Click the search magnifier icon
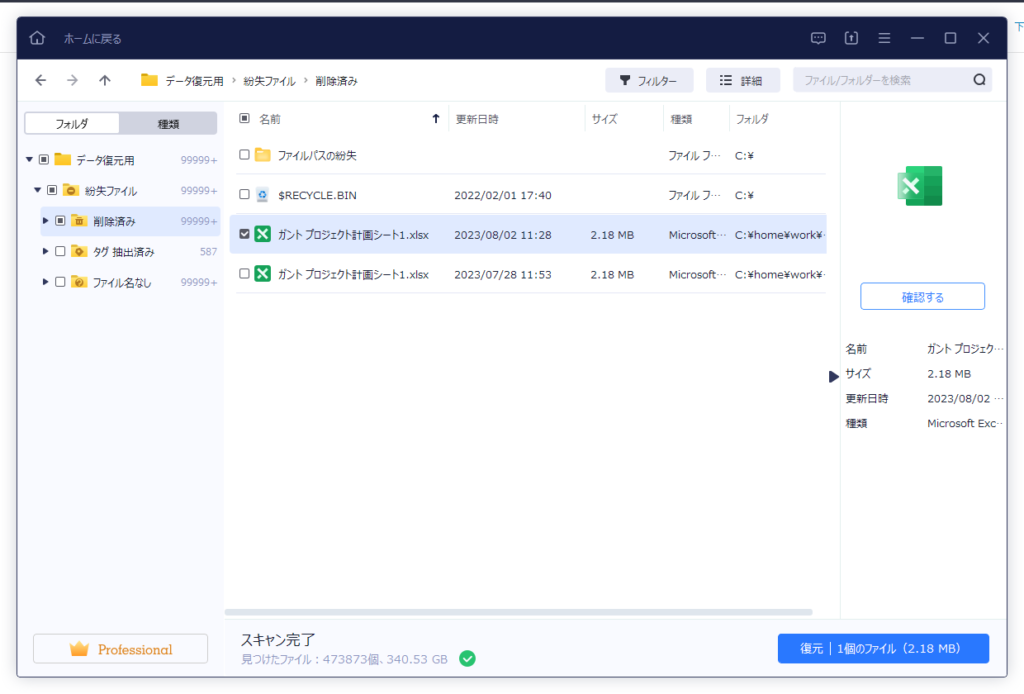1024x694 pixels. pyautogui.click(x=979, y=80)
